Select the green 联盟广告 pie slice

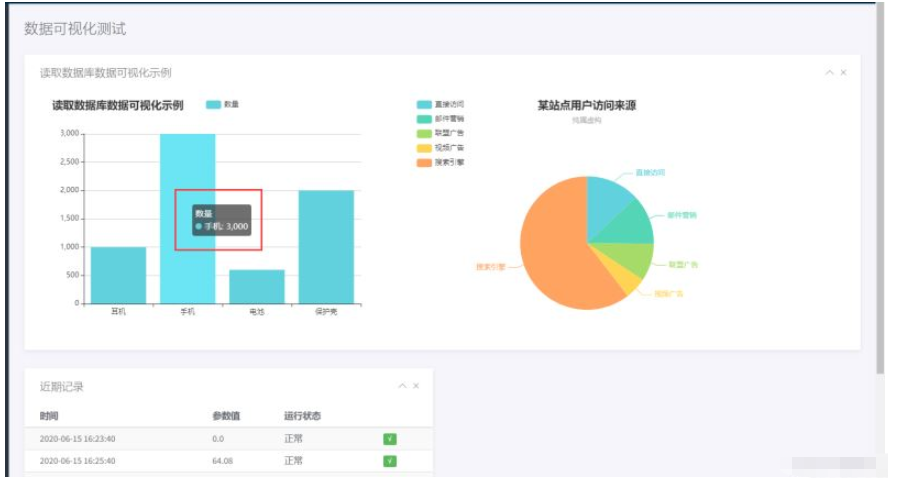(x=632, y=257)
